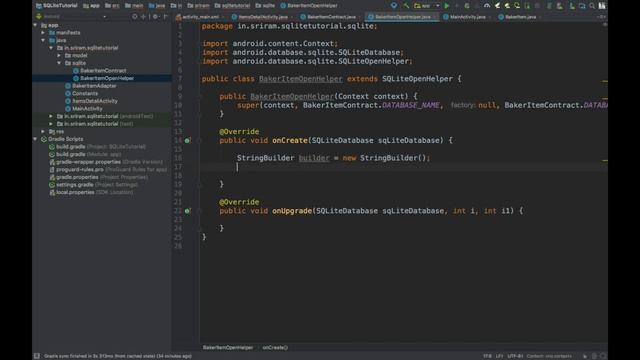Viewport: 640px width, 360px height.
Task: Expand the androidTest package
Action: click(51, 116)
